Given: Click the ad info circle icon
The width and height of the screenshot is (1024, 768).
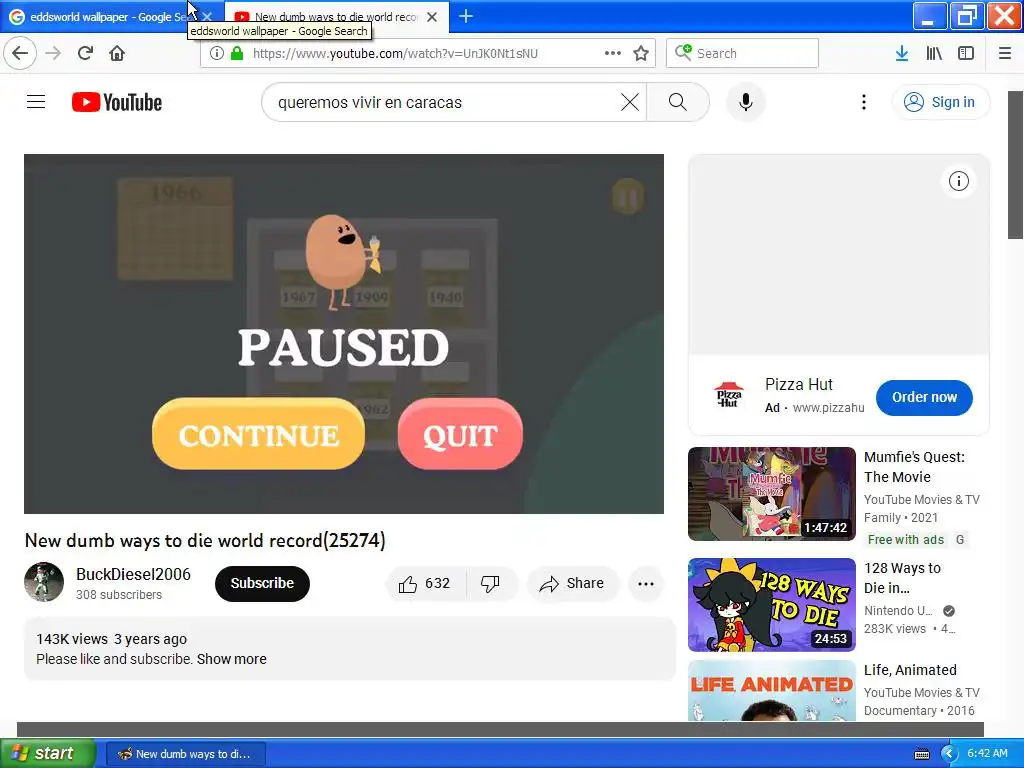Looking at the screenshot, I should pos(958,181).
